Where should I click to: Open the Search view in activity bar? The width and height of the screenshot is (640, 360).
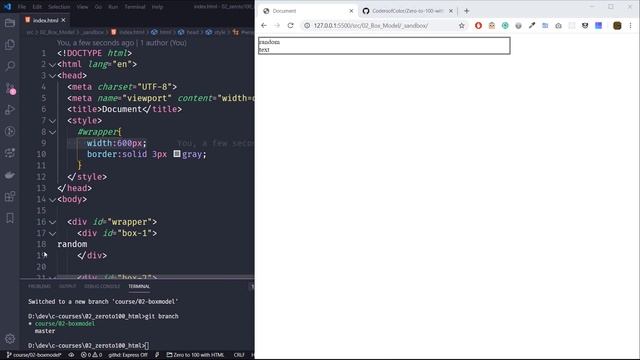coord(10,66)
